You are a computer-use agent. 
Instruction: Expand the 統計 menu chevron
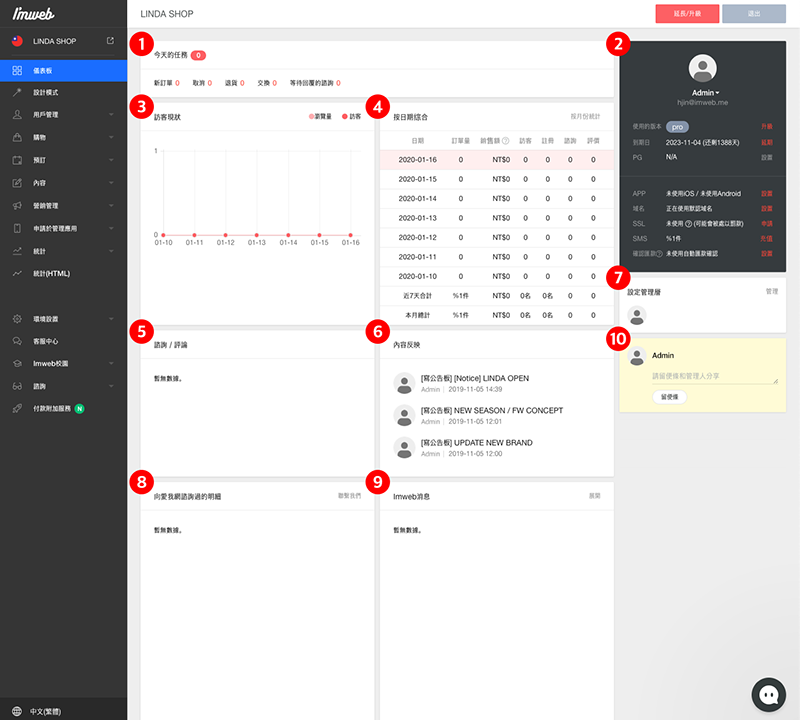pos(111,251)
